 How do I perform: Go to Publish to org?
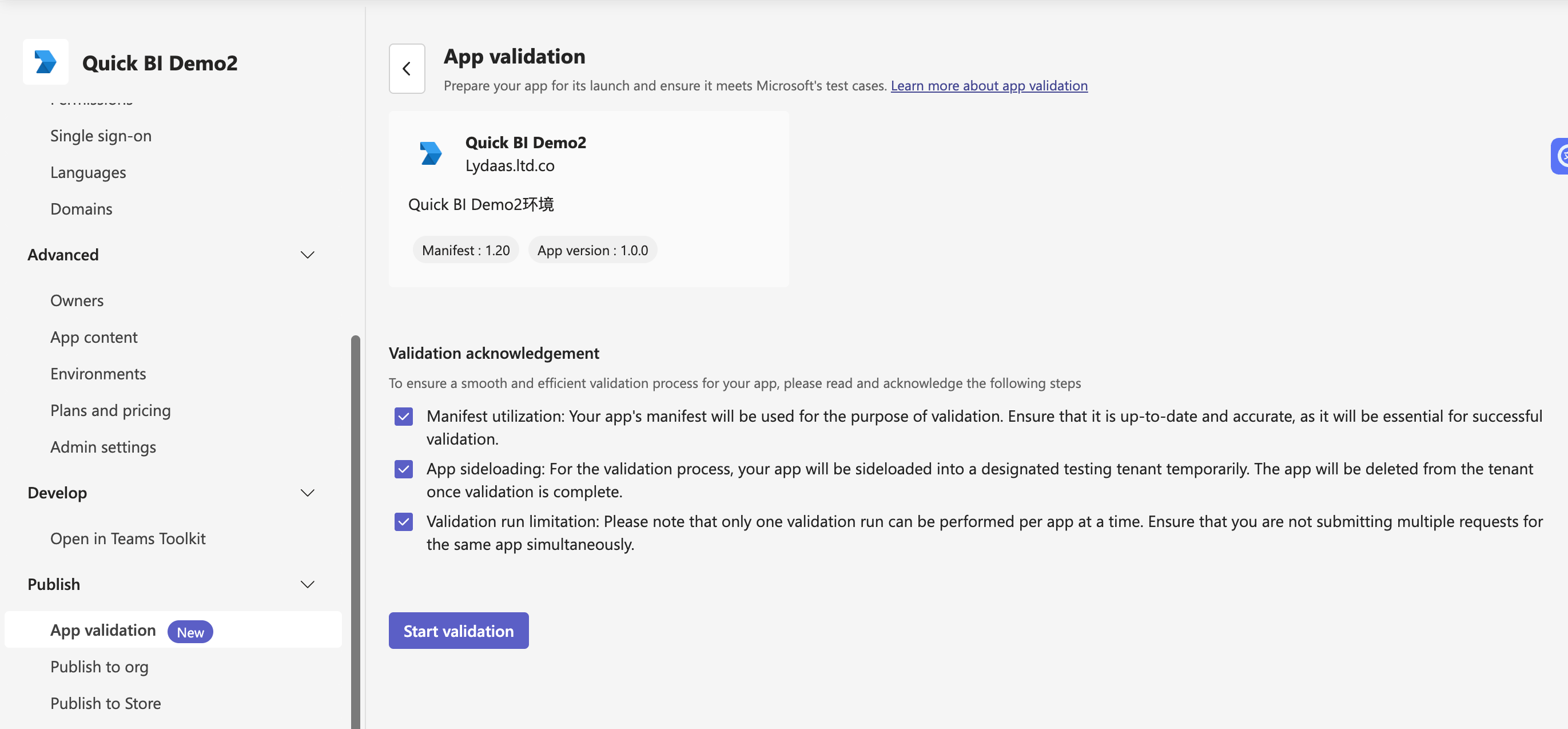tap(100, 667)
